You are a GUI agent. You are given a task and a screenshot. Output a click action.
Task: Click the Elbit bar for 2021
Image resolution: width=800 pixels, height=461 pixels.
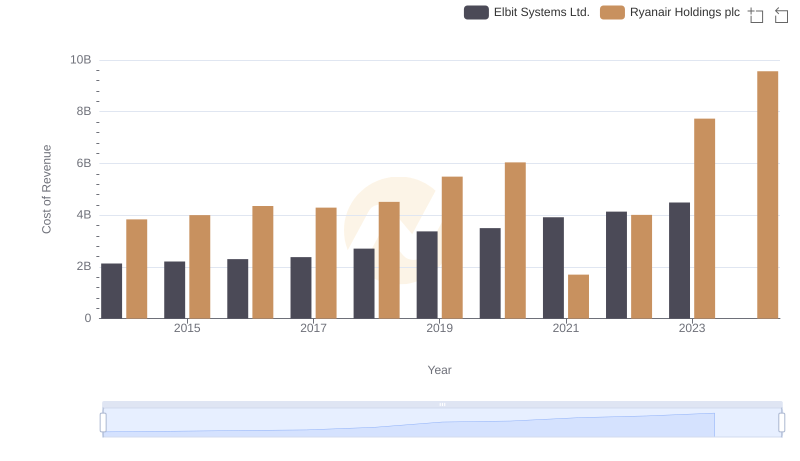pyautogui.click(x=553, y=268)
